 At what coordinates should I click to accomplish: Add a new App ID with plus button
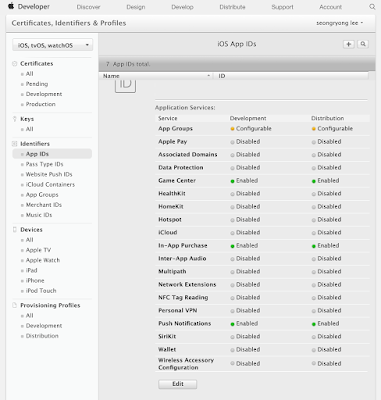pyautogui.click(x=349, y=44)
